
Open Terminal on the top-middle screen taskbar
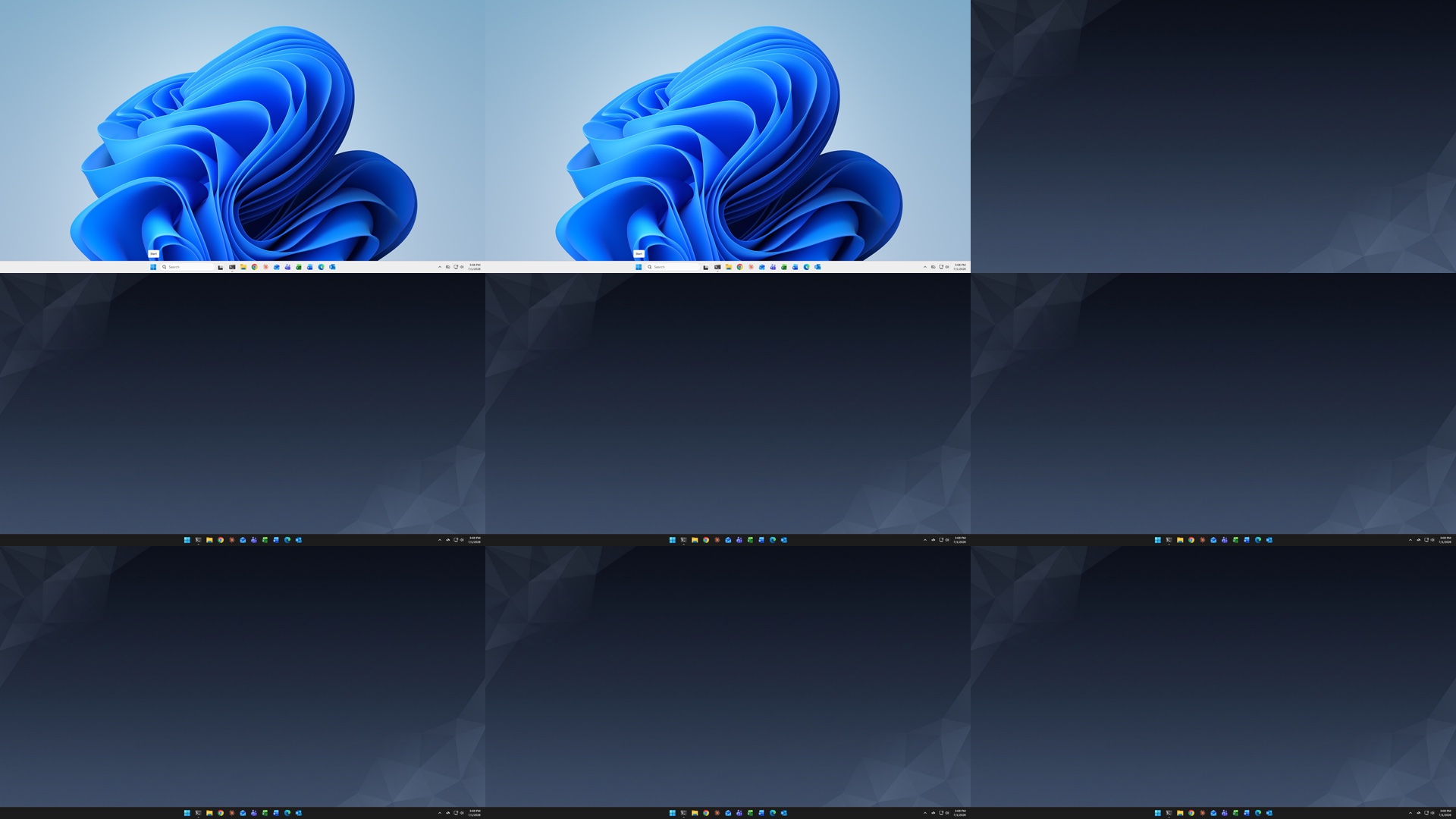[x=717, y=267]
